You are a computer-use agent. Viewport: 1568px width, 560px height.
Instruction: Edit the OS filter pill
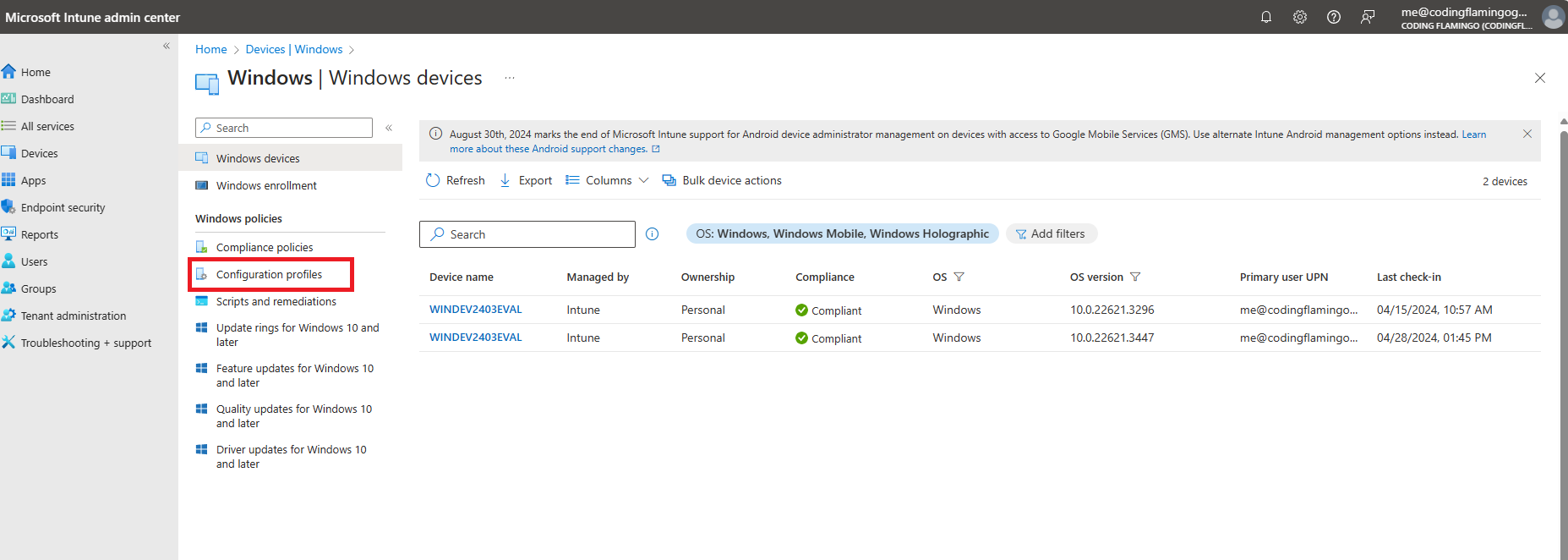pos(842,233)
